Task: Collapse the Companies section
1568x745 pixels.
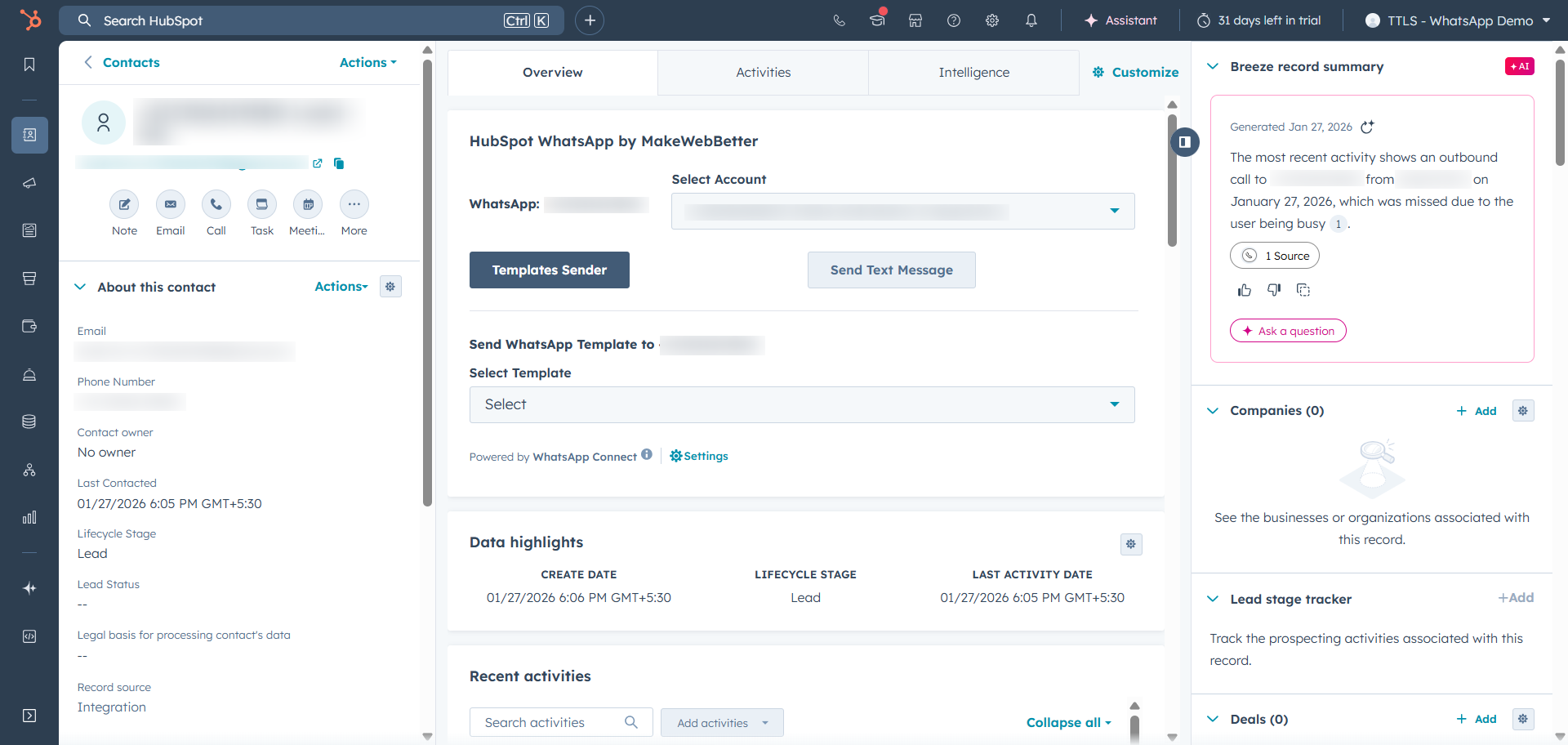Action: coord(1213,411)
